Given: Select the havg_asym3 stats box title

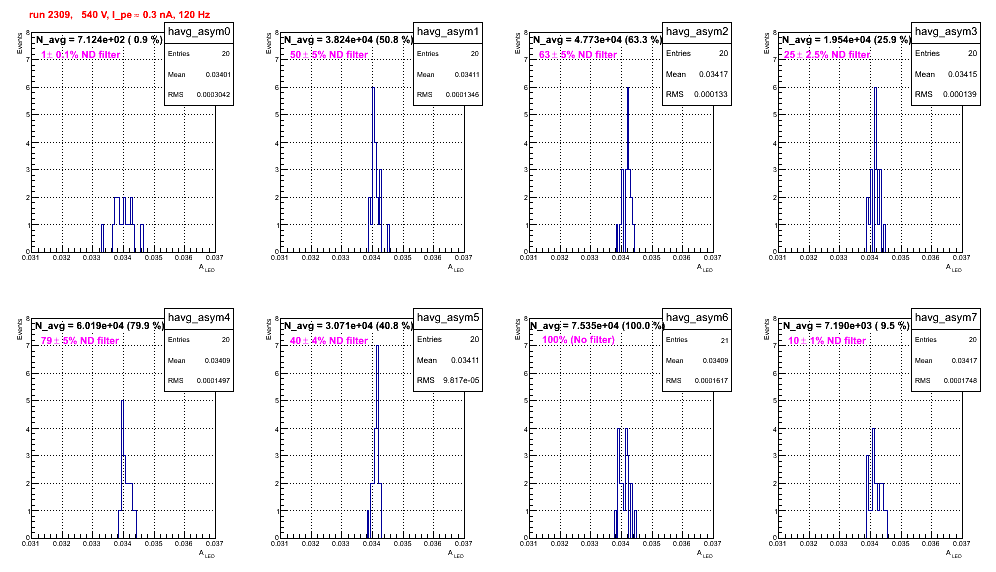Looking at the screenshot, I should pos(946,31).
